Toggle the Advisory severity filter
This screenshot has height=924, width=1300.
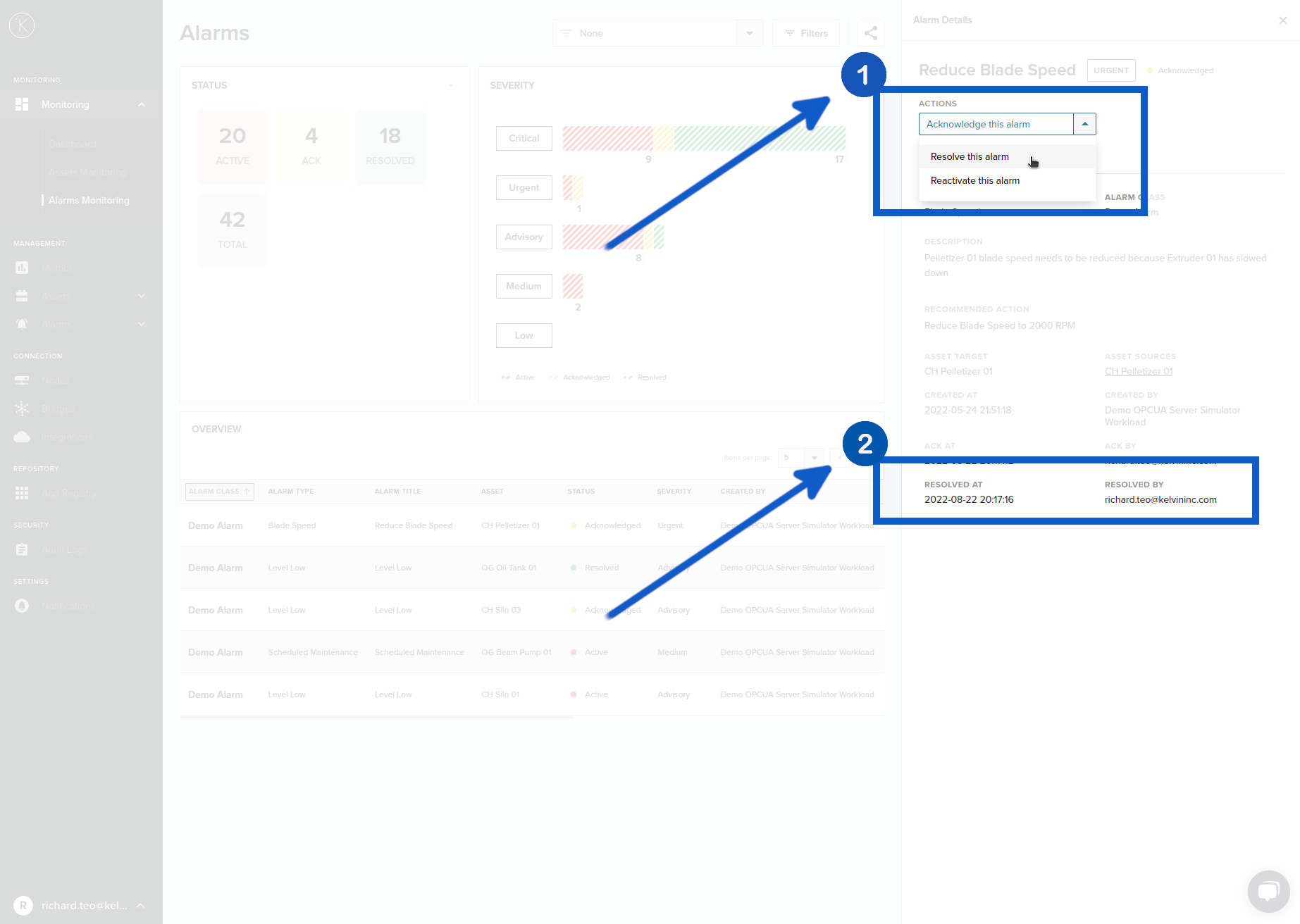click(524, 237)
